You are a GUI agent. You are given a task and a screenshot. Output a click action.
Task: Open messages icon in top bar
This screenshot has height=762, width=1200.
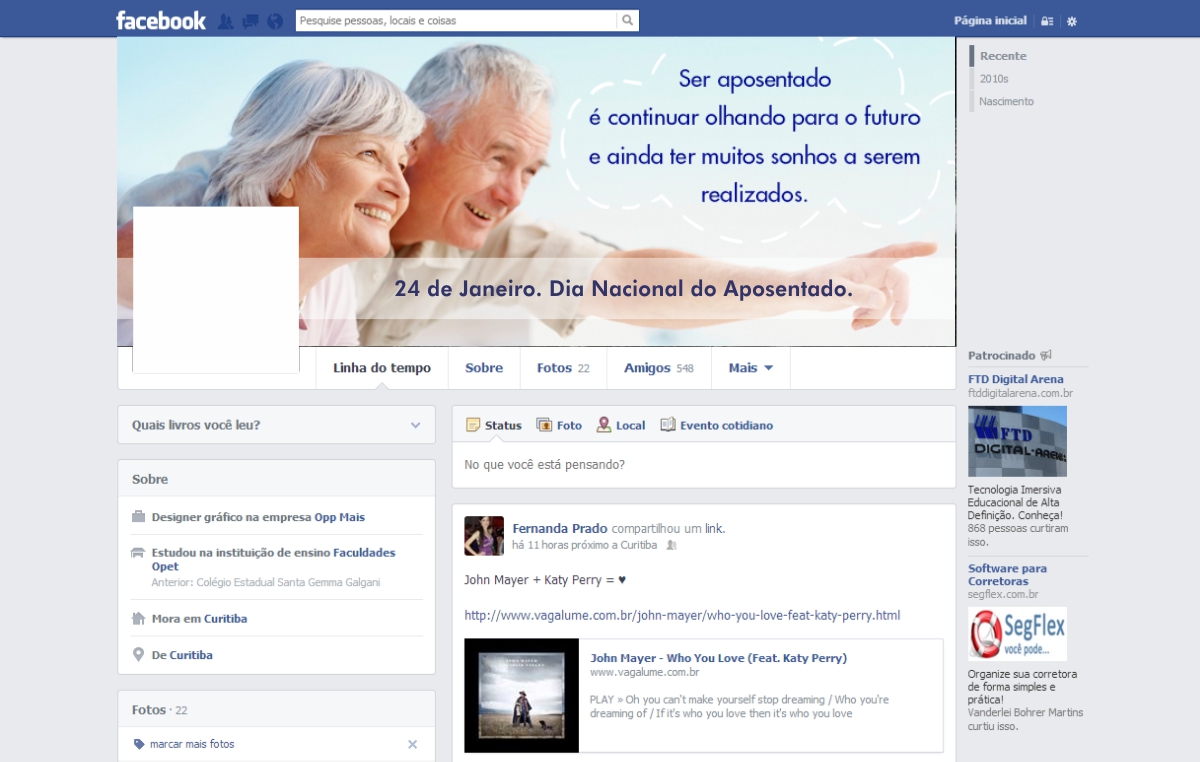pyautogui.click(x=250, y=21)
